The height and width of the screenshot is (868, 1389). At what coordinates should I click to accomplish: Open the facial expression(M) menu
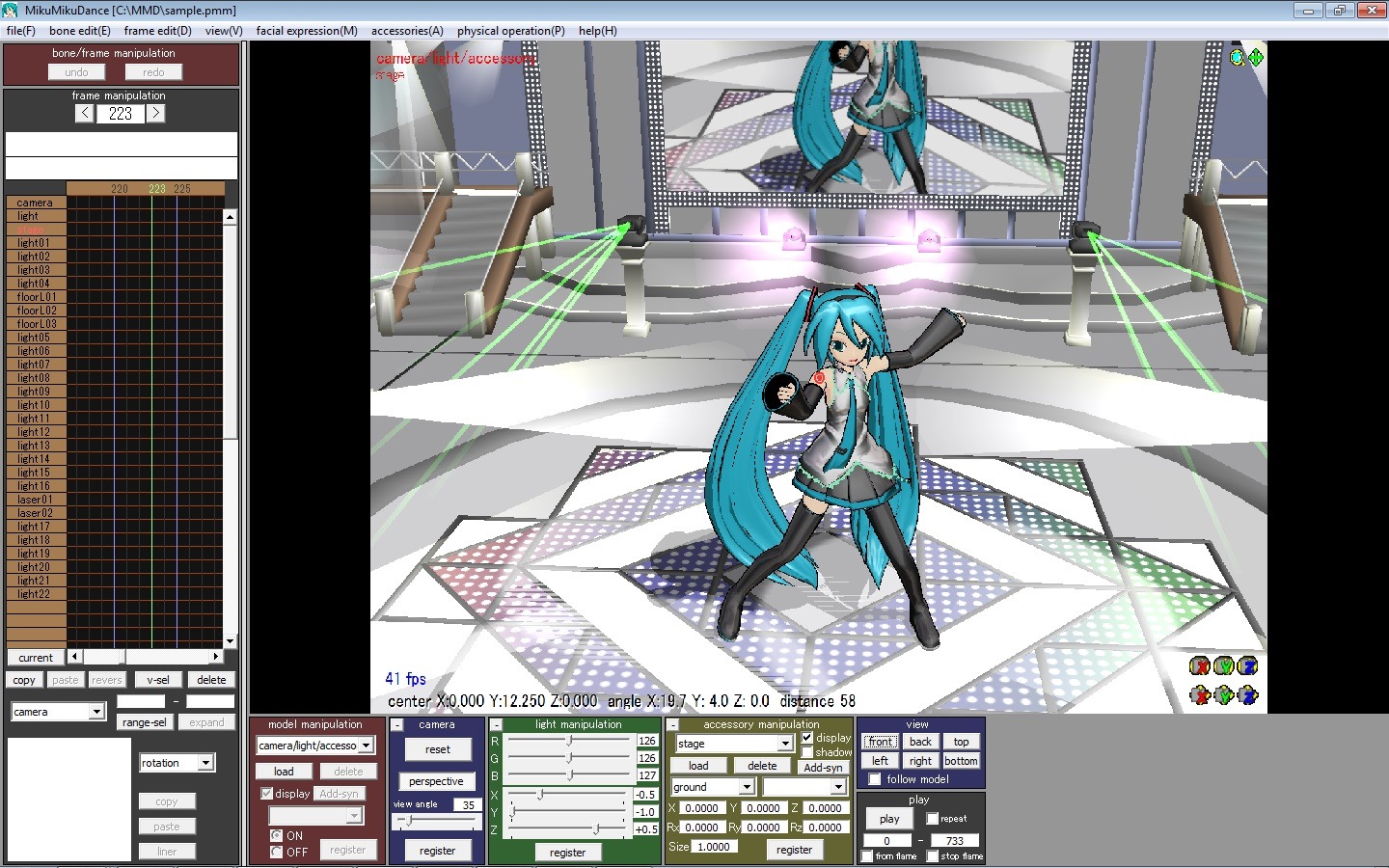tap(307, 31)
